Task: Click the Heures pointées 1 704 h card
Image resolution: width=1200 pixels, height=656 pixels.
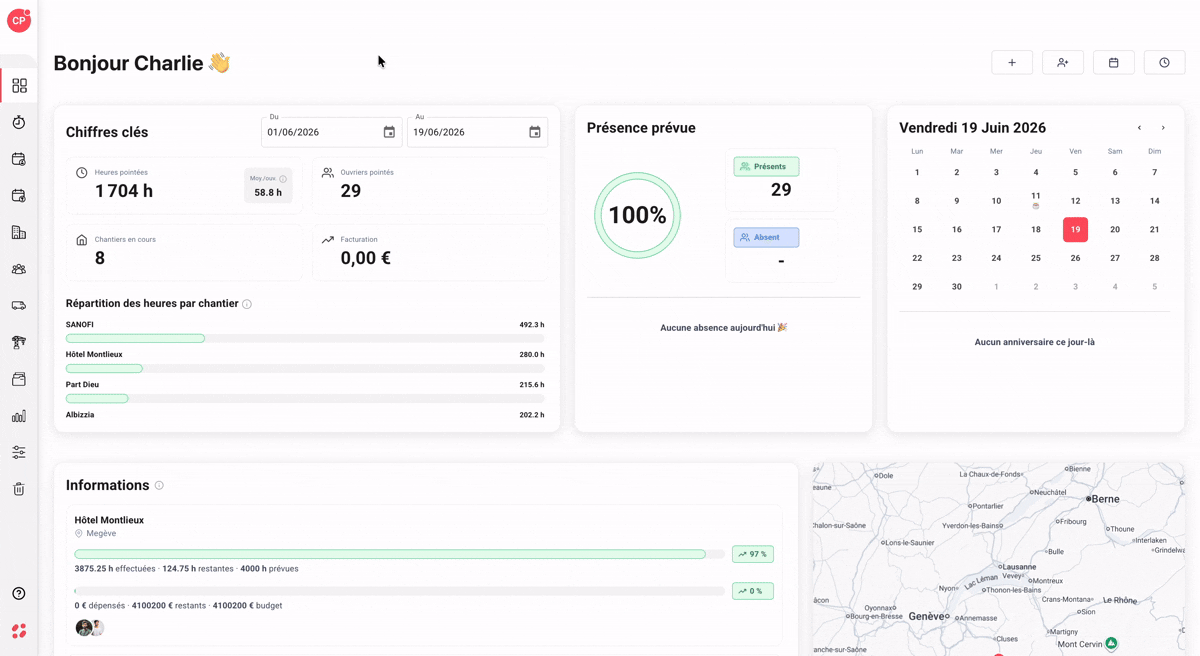Action: coord(184,184)
